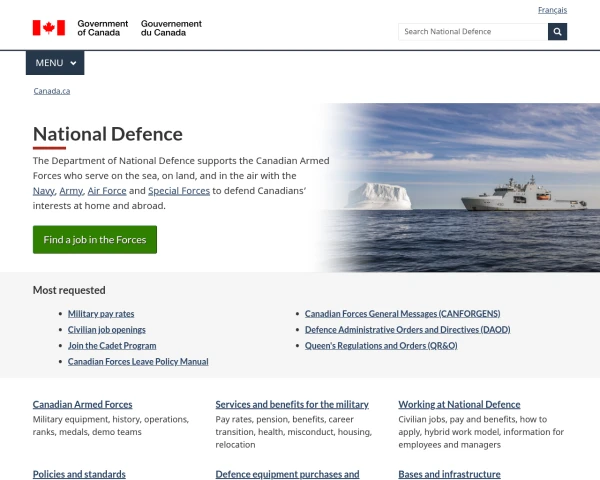Open Working at National Defence link
The height and width of the screenshot is (480, 600).
click(x=459, y=405)
